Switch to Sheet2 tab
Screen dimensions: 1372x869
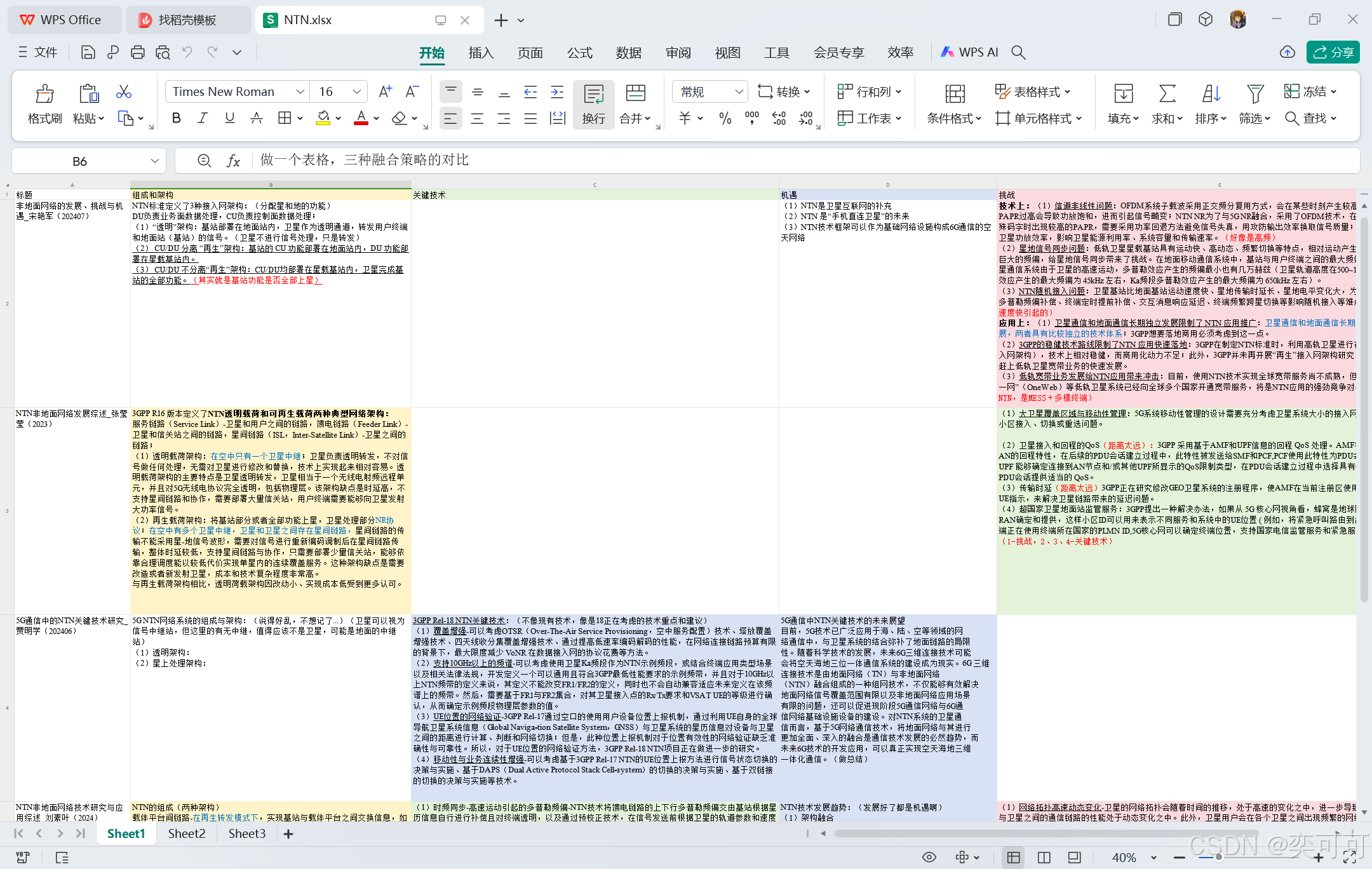187,833
